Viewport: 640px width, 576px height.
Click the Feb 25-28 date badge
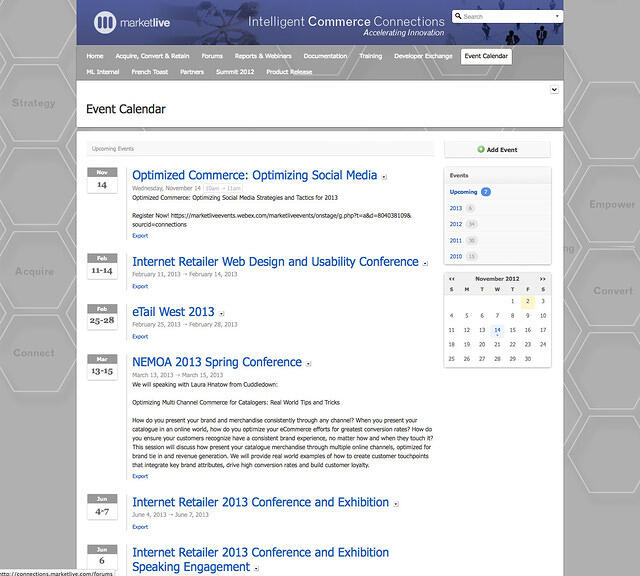(x=102, y=316)
